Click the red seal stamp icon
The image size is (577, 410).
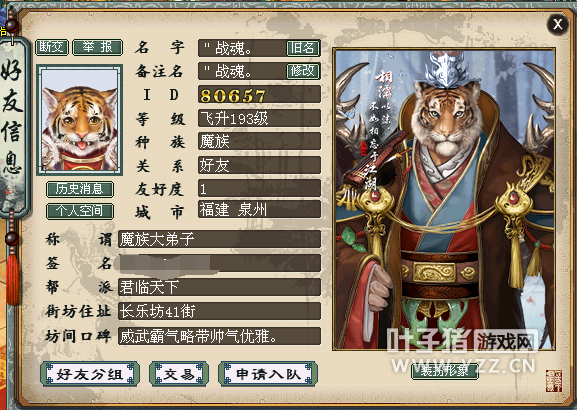click(x=554, y=381)
